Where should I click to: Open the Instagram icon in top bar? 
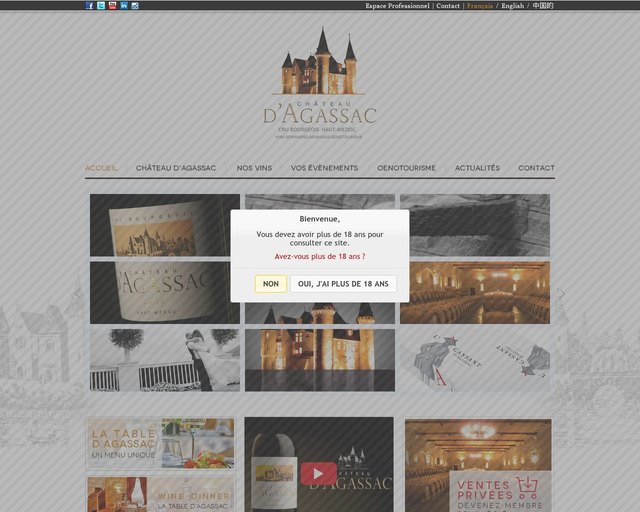135,6
